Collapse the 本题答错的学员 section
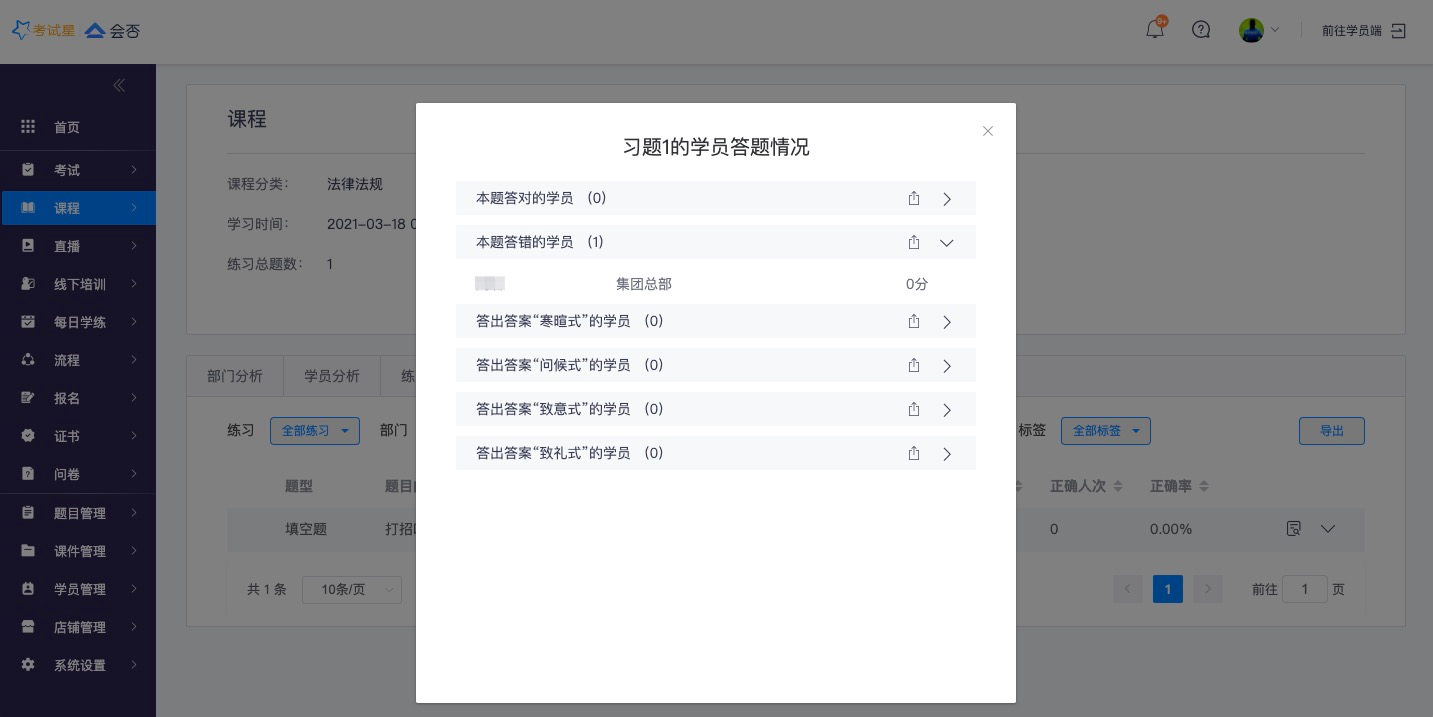The image size is (1433, 717). point(947,243)
